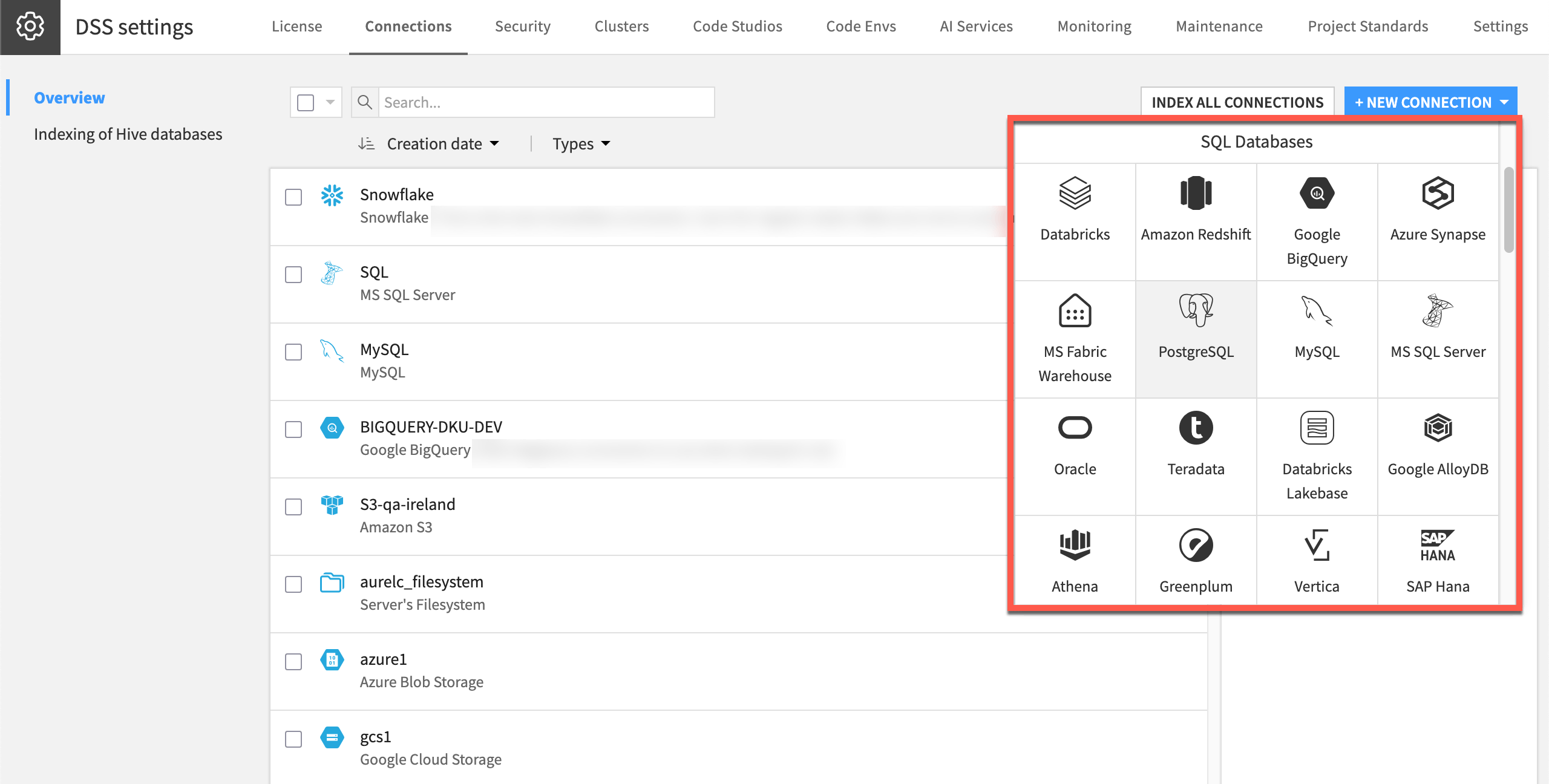Choose PostgreSQL from SQL Databases
The height and width of the screenshot is (784, 1549).
click(1196, 339)
